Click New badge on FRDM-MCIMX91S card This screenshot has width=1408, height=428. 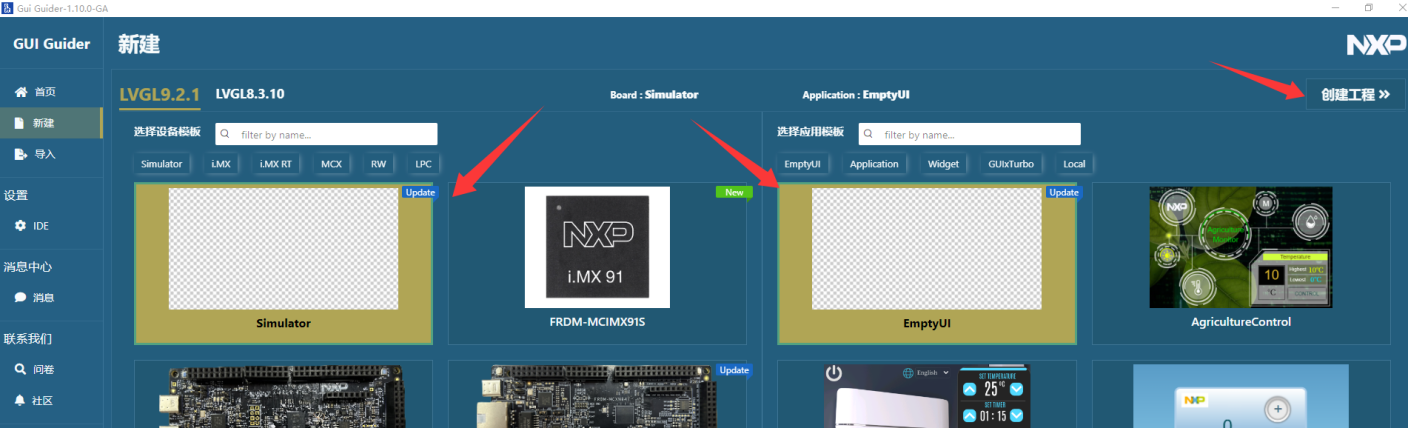click(x=734, y=192)
